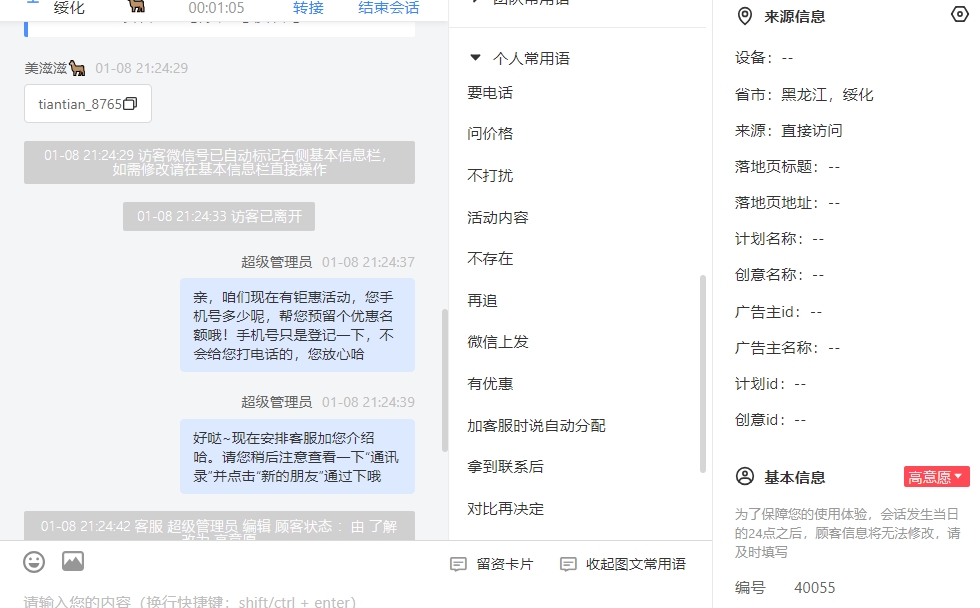Viewport: 980px width, 608px height.
Task: Select the 问价格 quick phrase
Action: (490, 134)
